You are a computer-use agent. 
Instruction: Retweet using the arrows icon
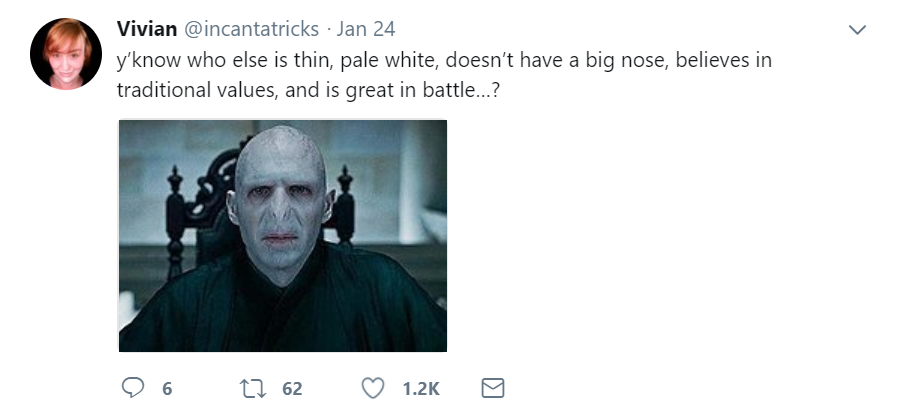(253, 388)
